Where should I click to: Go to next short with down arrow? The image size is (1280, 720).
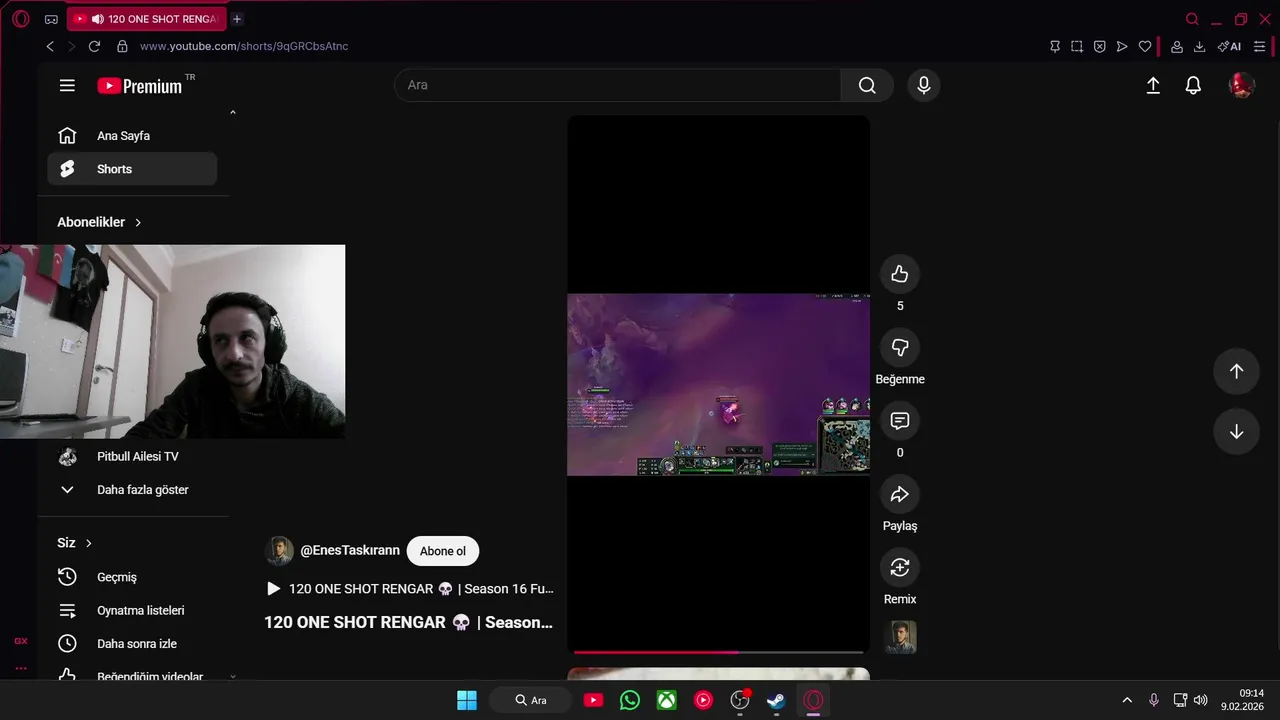tap(1236, 432)
